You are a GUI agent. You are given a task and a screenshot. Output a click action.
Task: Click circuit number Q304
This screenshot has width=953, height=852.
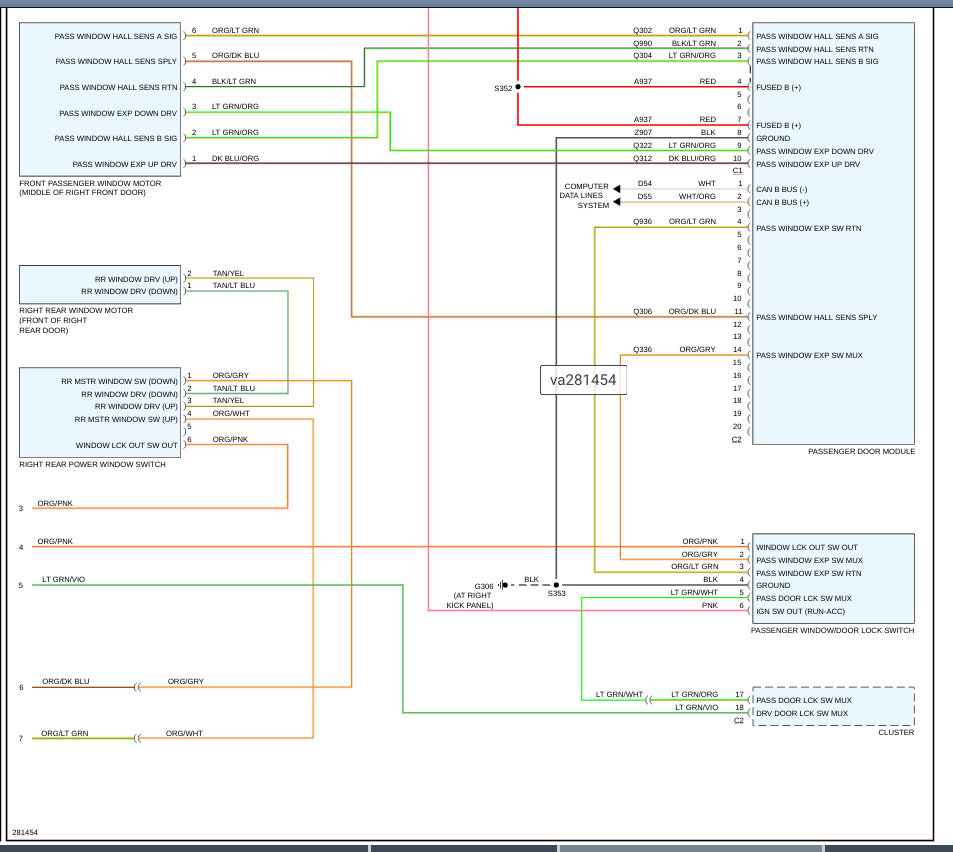click(x=642, y=55)
